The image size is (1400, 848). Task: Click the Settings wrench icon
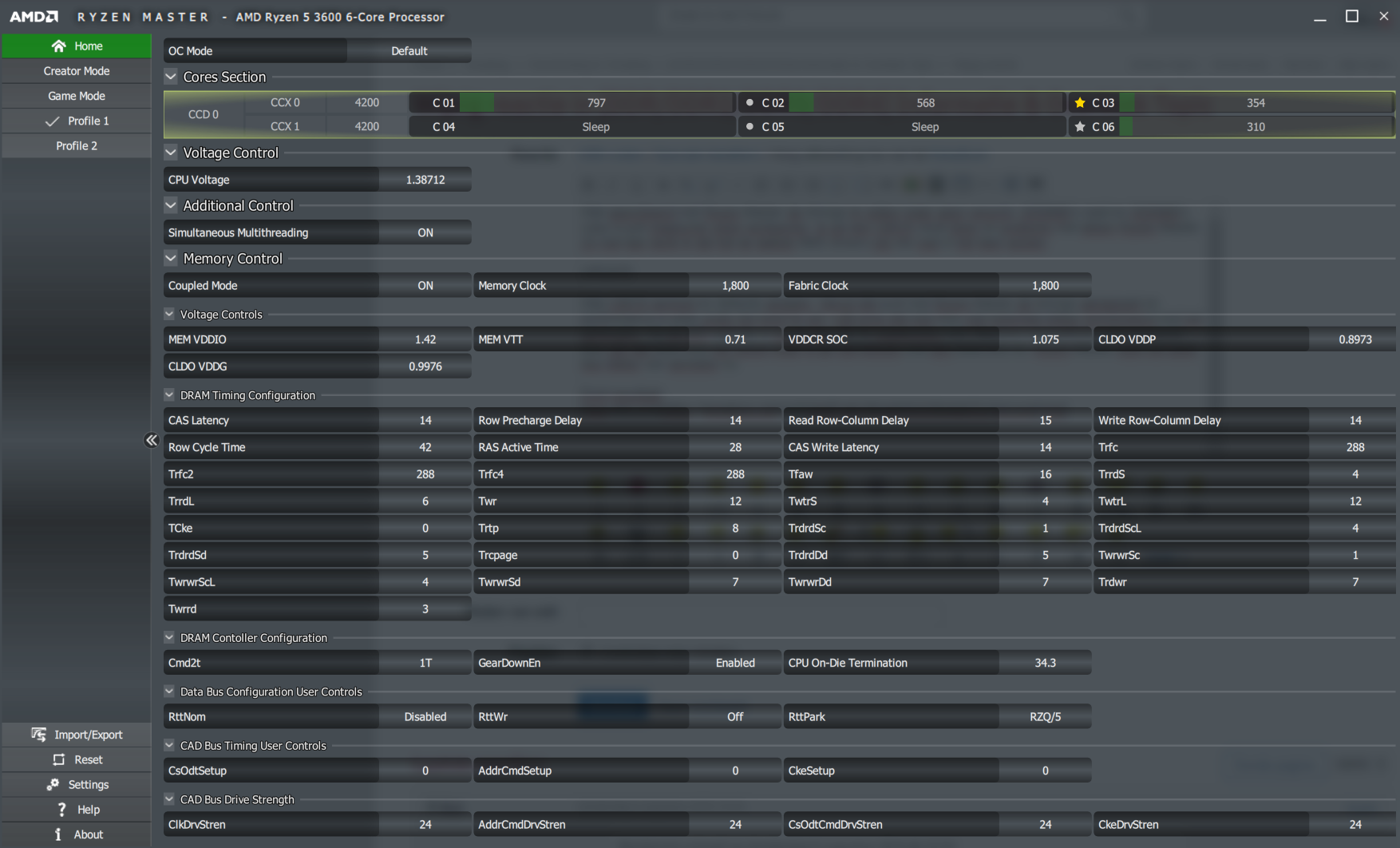click(x=53, y=785)
